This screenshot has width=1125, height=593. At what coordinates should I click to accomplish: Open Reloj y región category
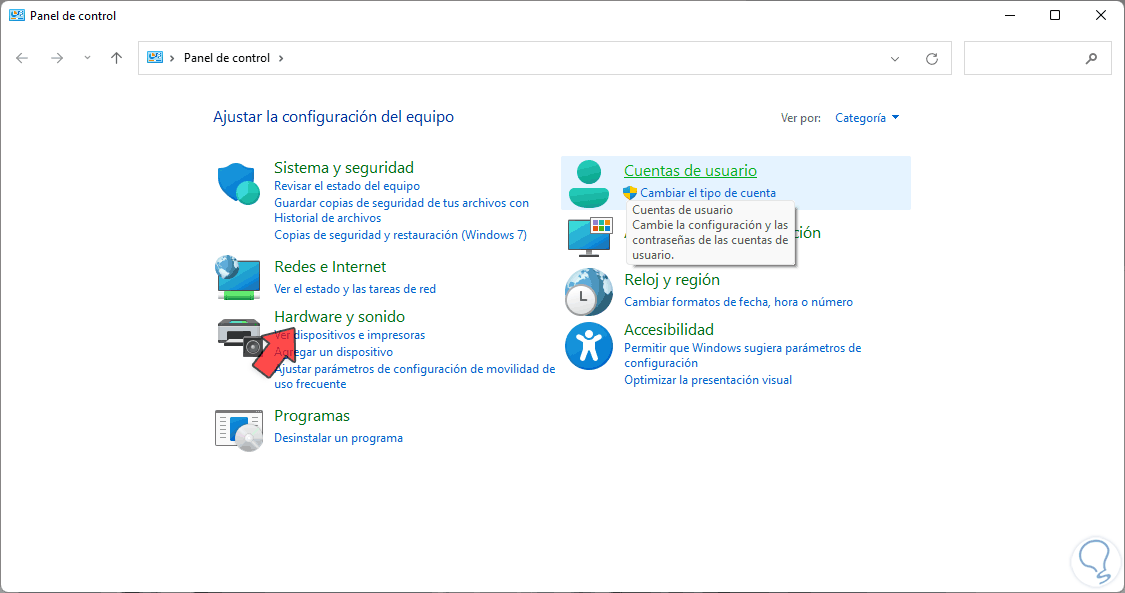tap(672, 280)
